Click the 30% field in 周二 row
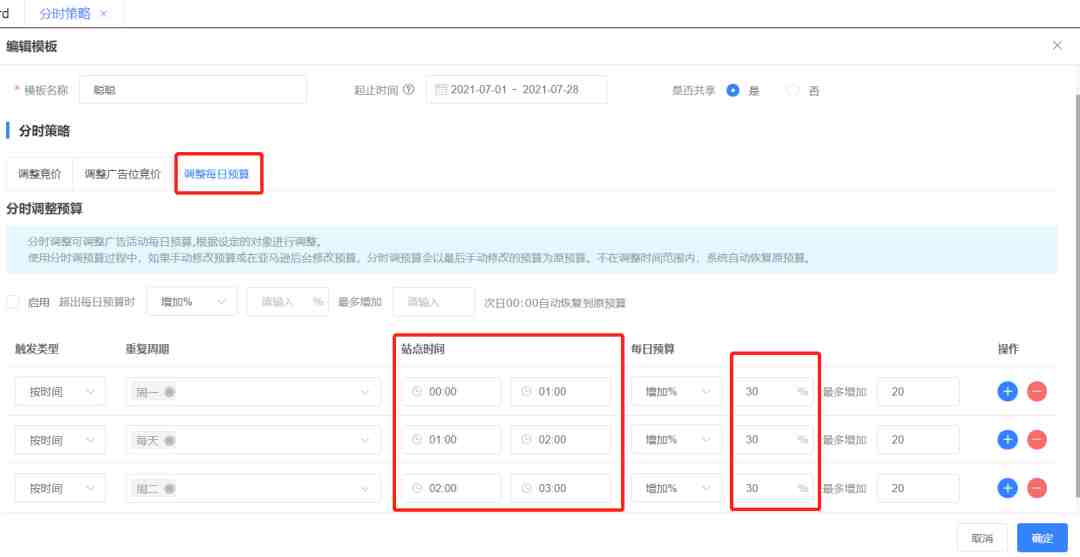The width and height of the screenshot is (1080, 557). 774,488
